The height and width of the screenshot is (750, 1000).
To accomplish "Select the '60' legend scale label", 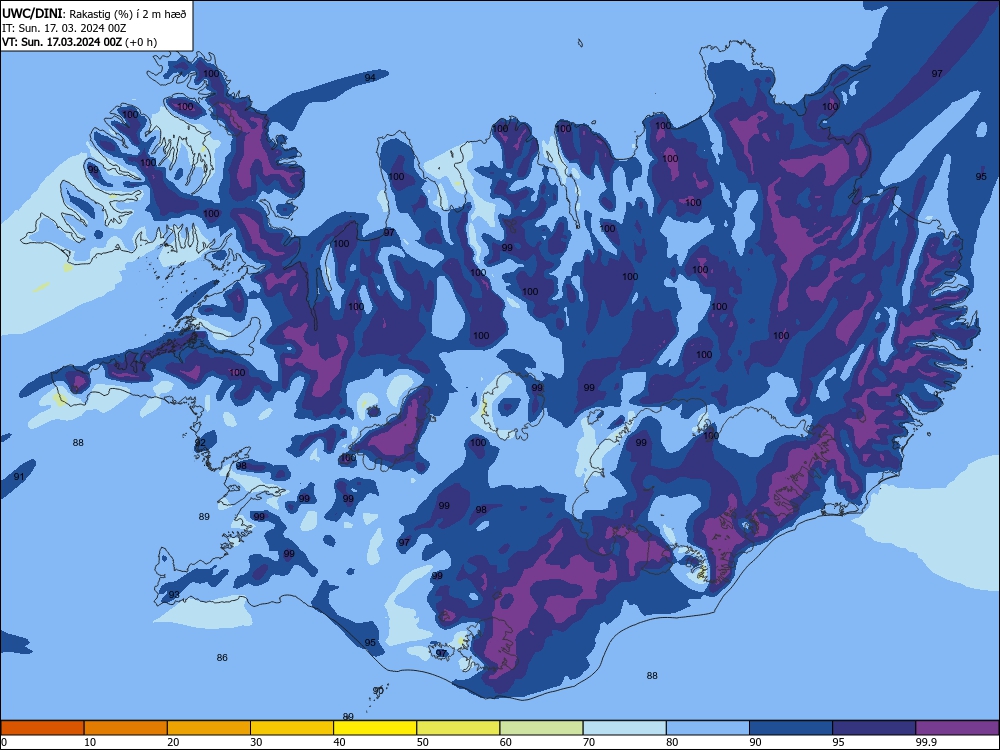I will pos(506,742).
